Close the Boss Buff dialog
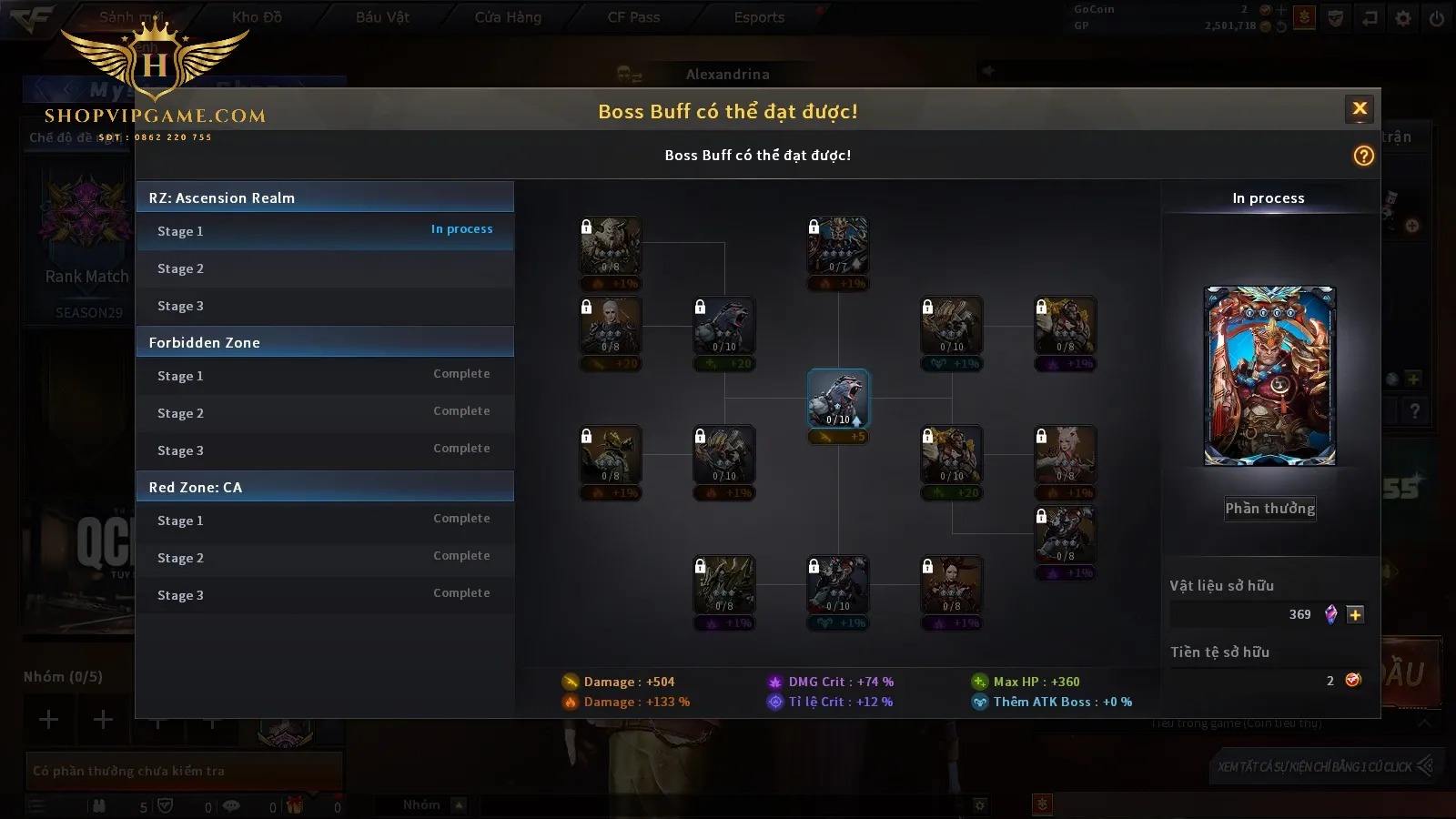The image size is (1456, 819). coord(1360,109)
